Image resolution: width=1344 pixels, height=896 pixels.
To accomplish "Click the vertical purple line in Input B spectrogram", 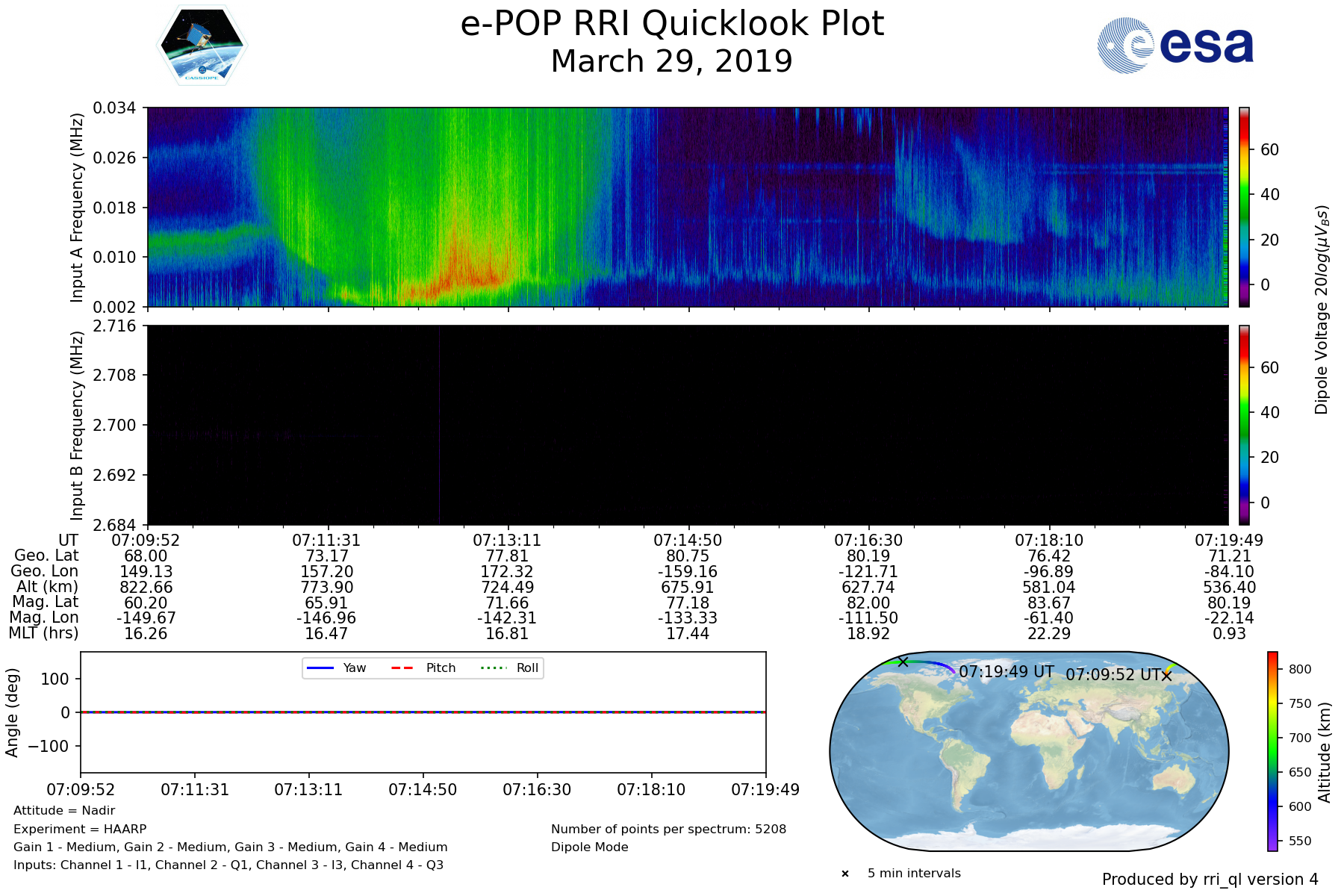I will point(440,425).
